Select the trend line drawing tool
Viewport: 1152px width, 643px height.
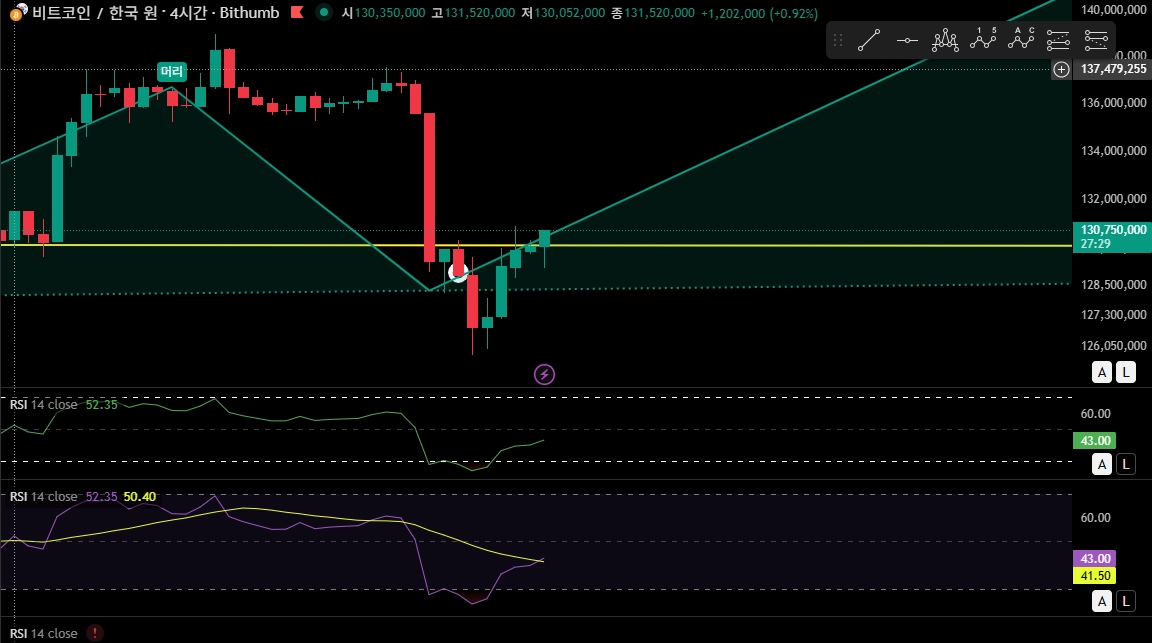point(869,40)
